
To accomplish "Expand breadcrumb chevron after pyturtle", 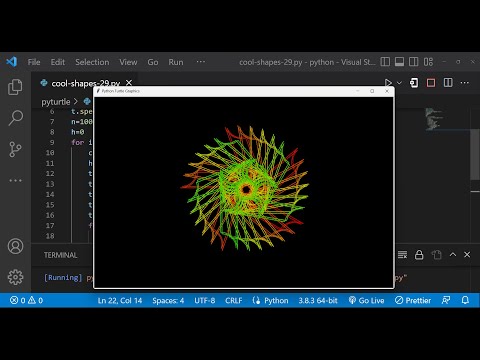I will 76,101.
